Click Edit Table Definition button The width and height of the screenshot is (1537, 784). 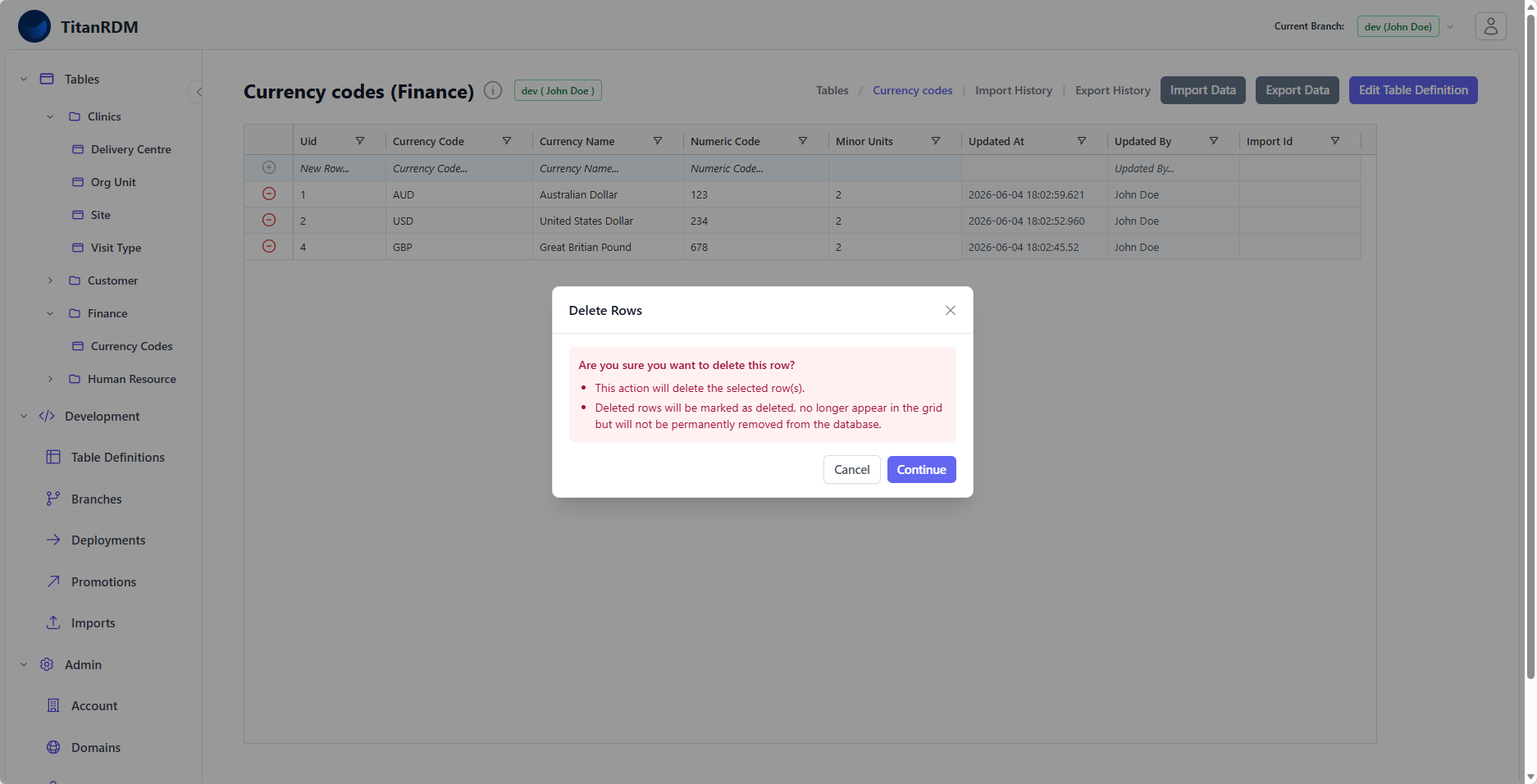click(x=1413, y=90)
